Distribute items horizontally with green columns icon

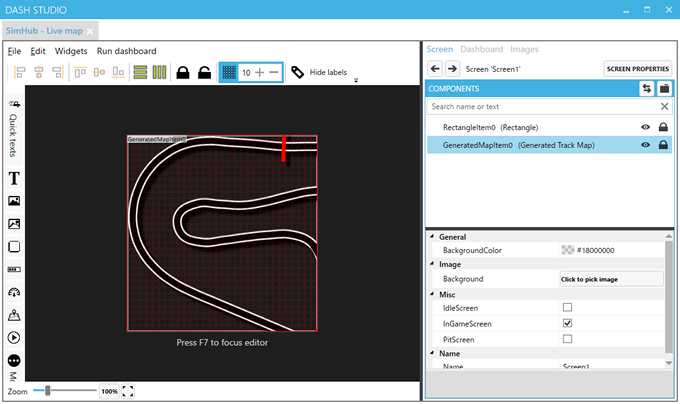tap(159, 72)
